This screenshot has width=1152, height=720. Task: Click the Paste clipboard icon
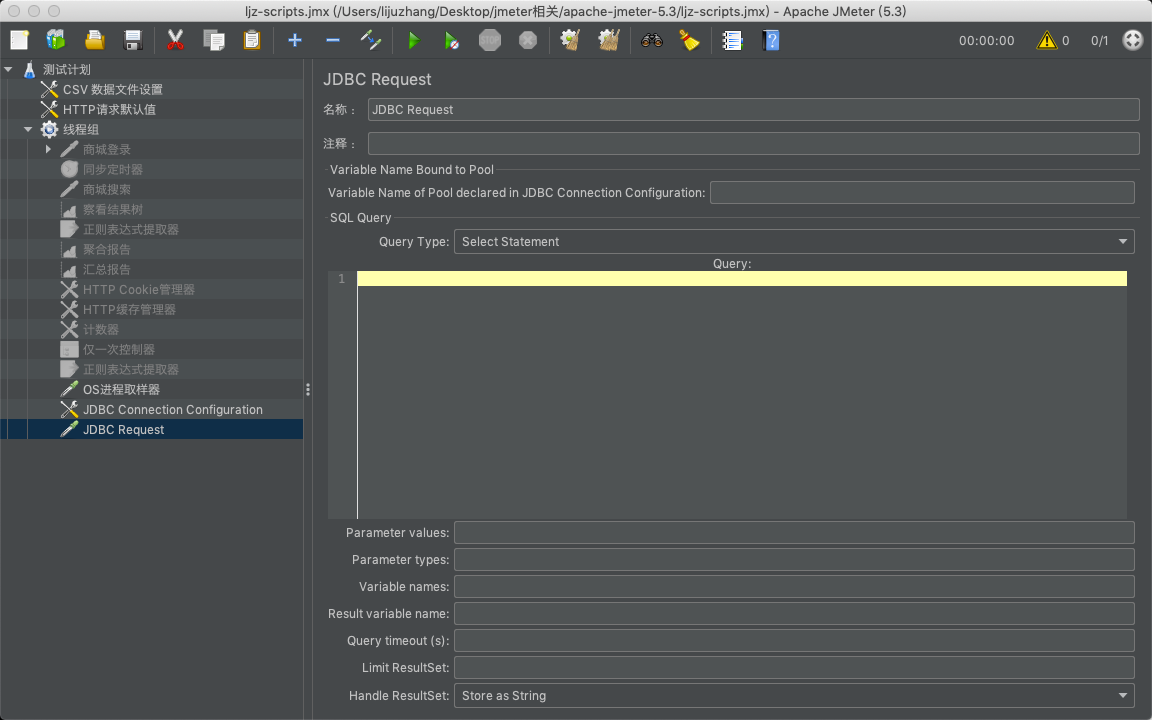point(252,40)
